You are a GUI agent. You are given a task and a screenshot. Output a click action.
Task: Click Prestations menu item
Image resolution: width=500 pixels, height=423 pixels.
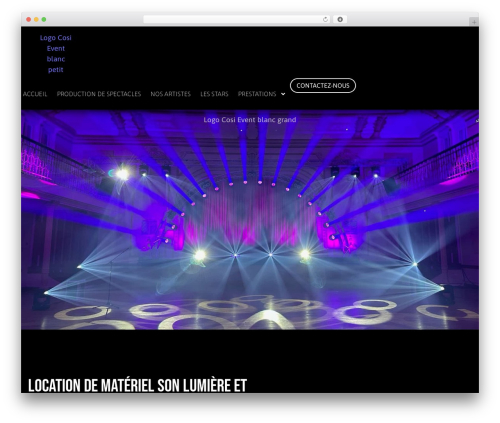tap(257, 94)
